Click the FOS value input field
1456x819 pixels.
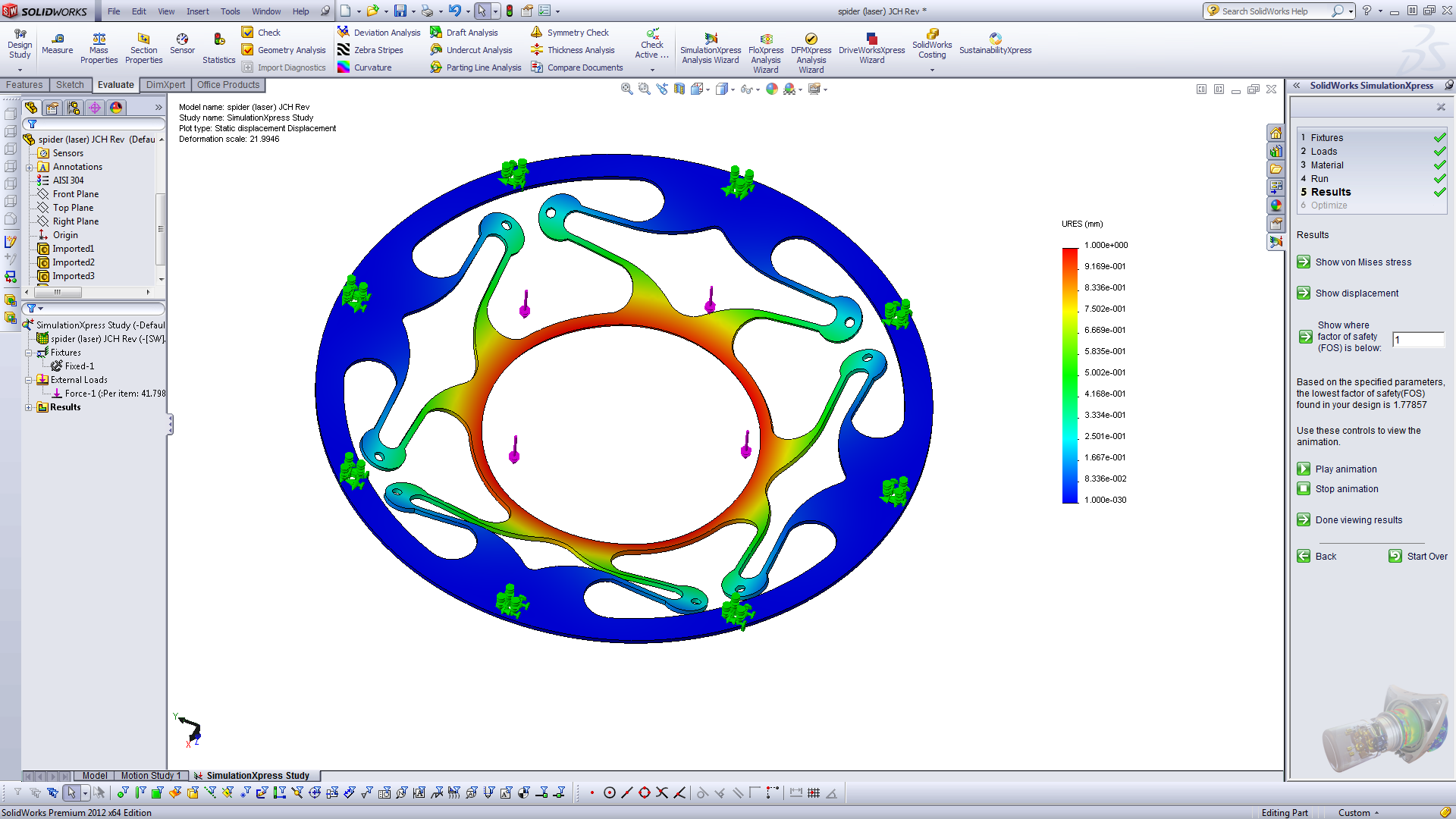(x=1418, y=340)
